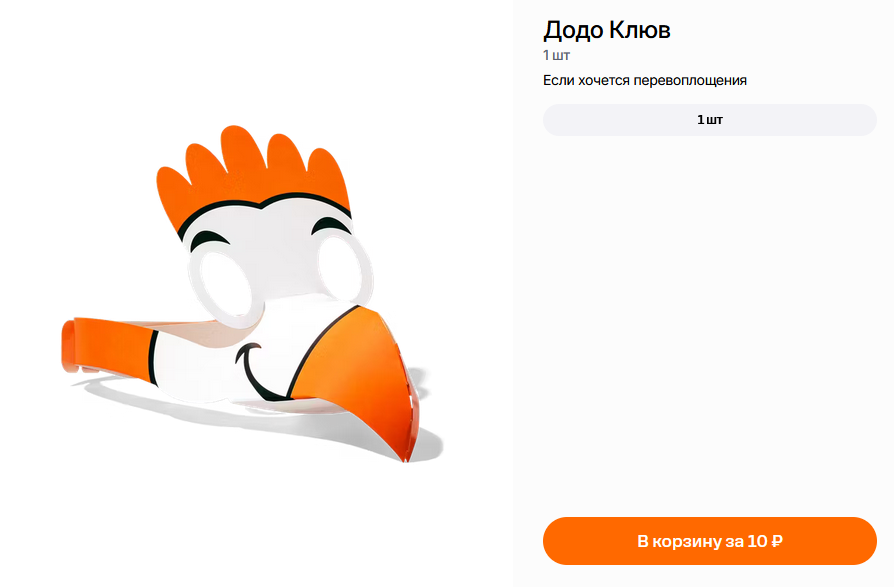Open the Dodo beak mask product photo
894x587 pixels.
tap(251, 294)
